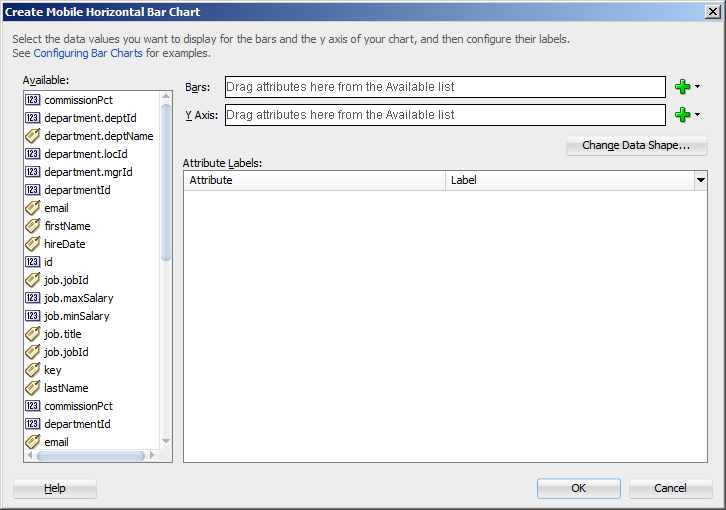Click the Change Data Shape button

point(636,145)
